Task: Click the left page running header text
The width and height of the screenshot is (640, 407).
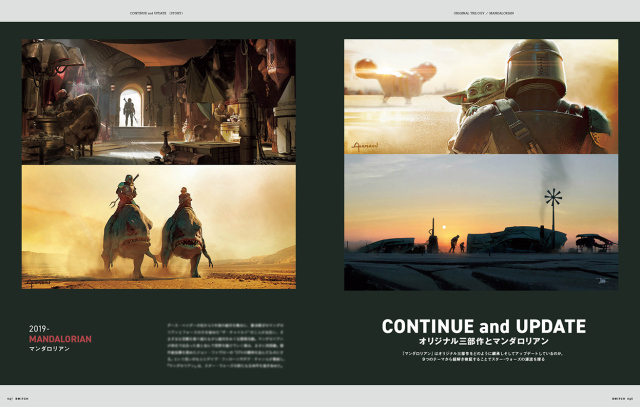Action: coord(157,13)
